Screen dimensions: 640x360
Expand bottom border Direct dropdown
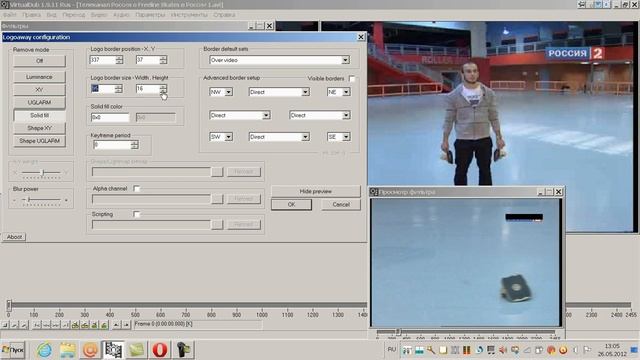click(279, 137)
